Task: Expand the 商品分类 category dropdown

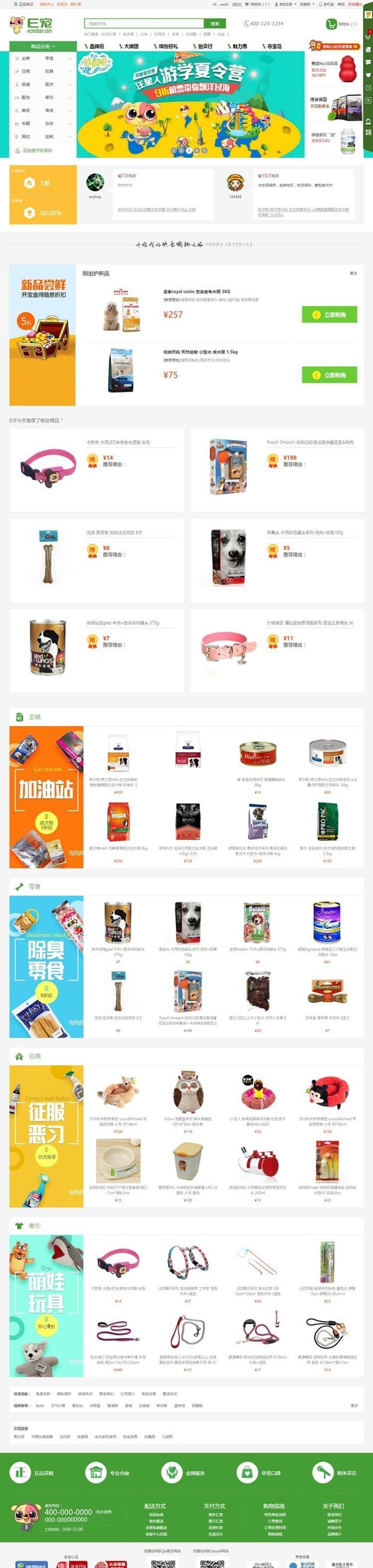Action: point(43,46)
